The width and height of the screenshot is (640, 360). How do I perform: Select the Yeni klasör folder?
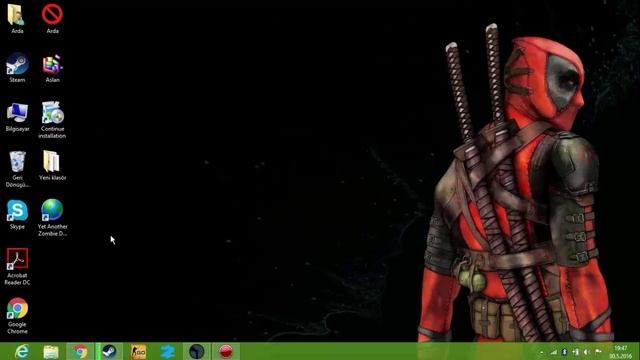pyautogui.click(x=52, y=165)
